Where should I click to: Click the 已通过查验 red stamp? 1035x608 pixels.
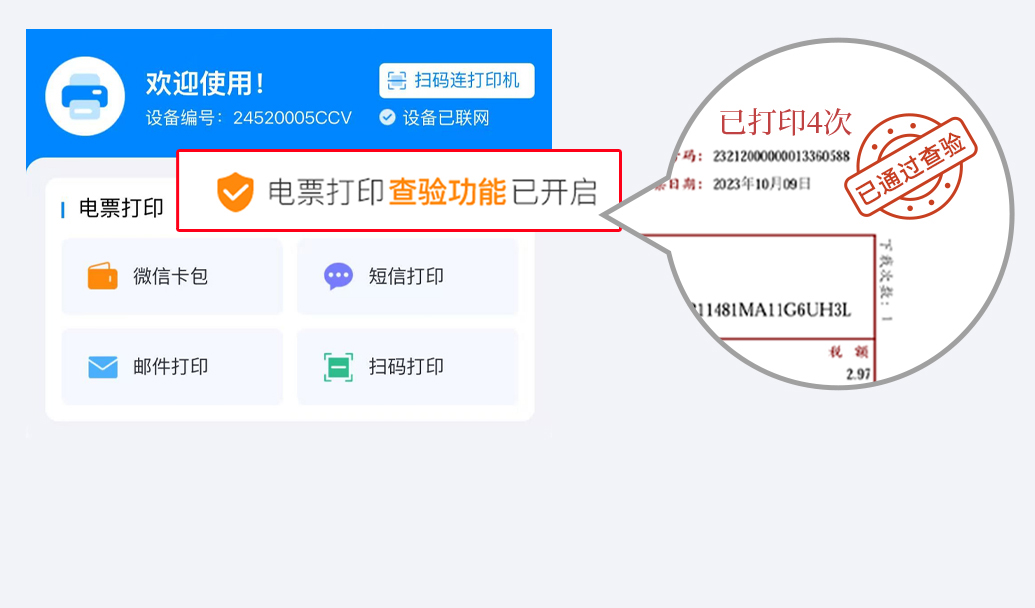(x=911, y=166)
